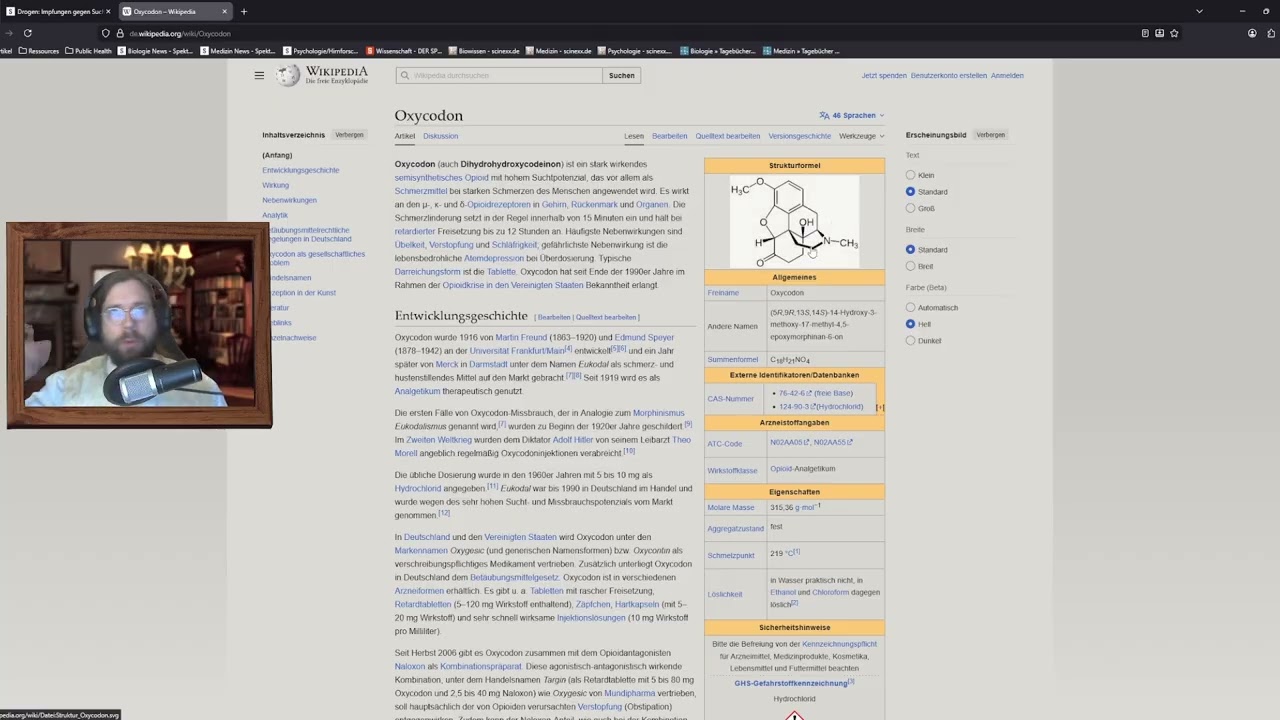Select Standard under Text size

(910, 191)
